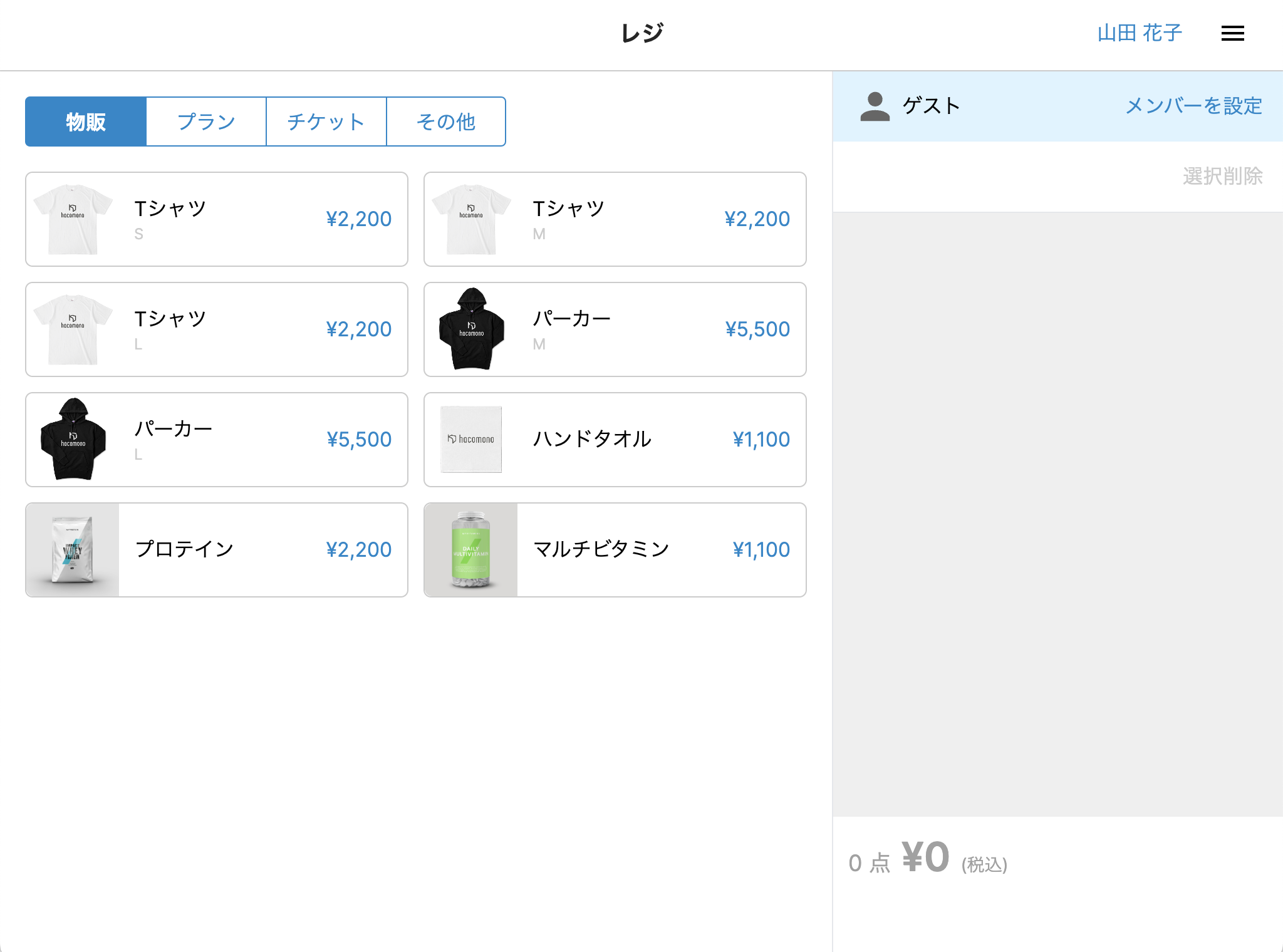1283x952 pixels.
Task: Switch to the プラン tab
Action: pos(206,122)
